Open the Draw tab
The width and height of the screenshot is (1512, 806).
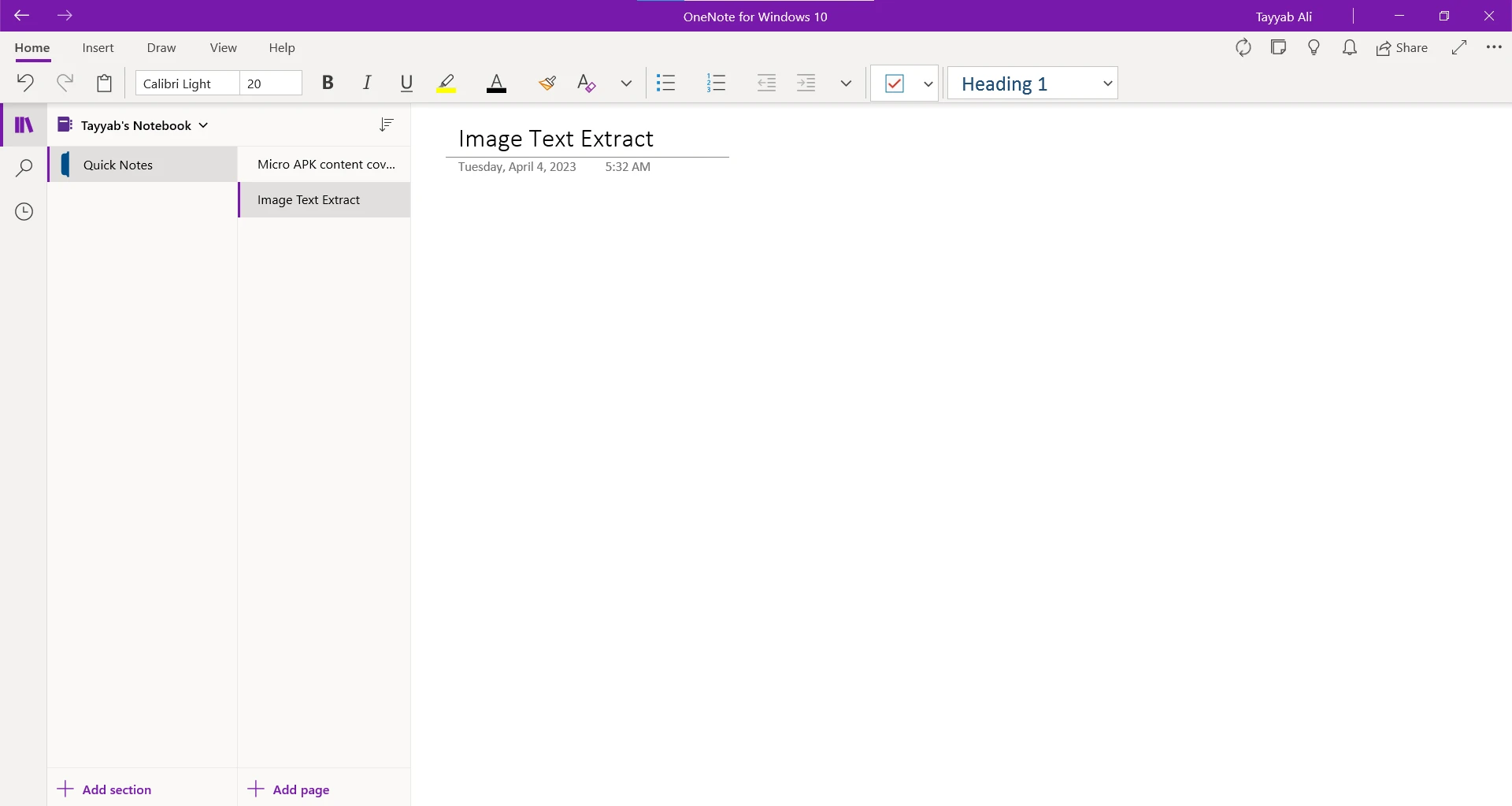point(161,48)
